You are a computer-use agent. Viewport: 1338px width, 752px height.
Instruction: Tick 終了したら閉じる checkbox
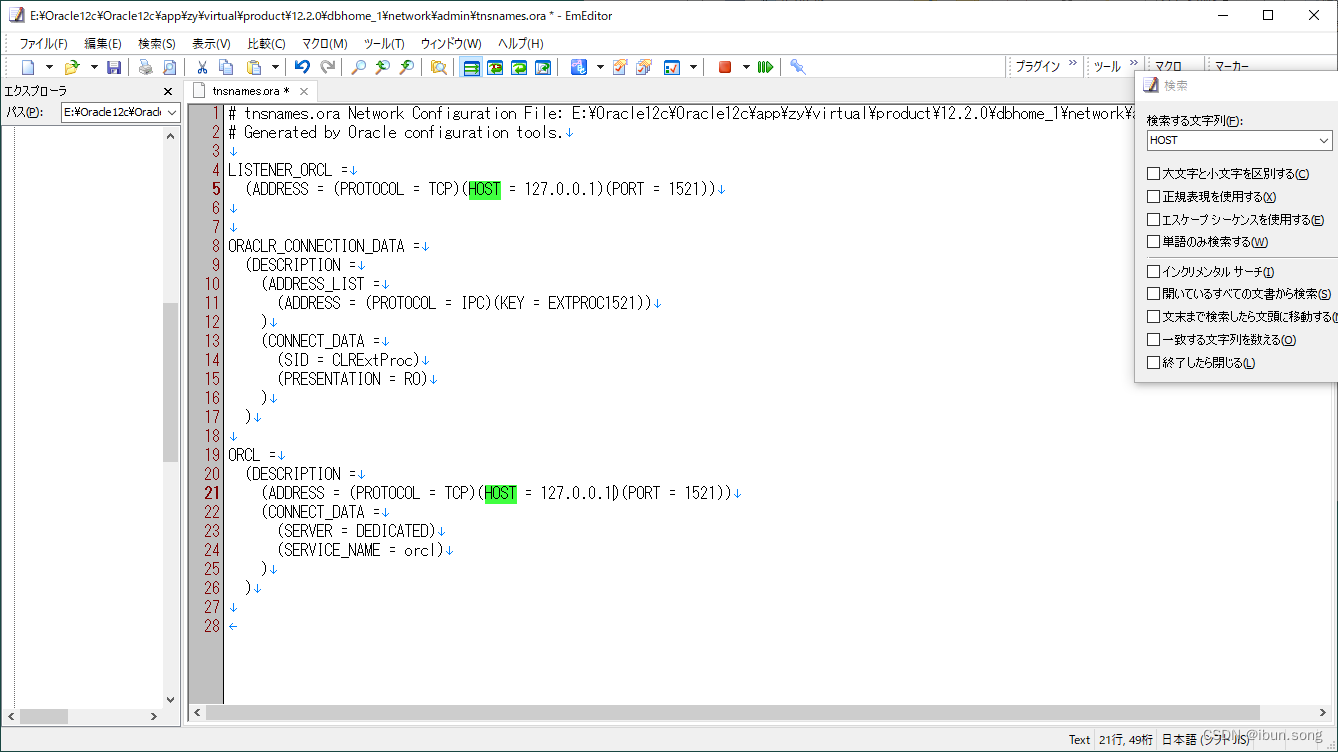(1154, 363)
